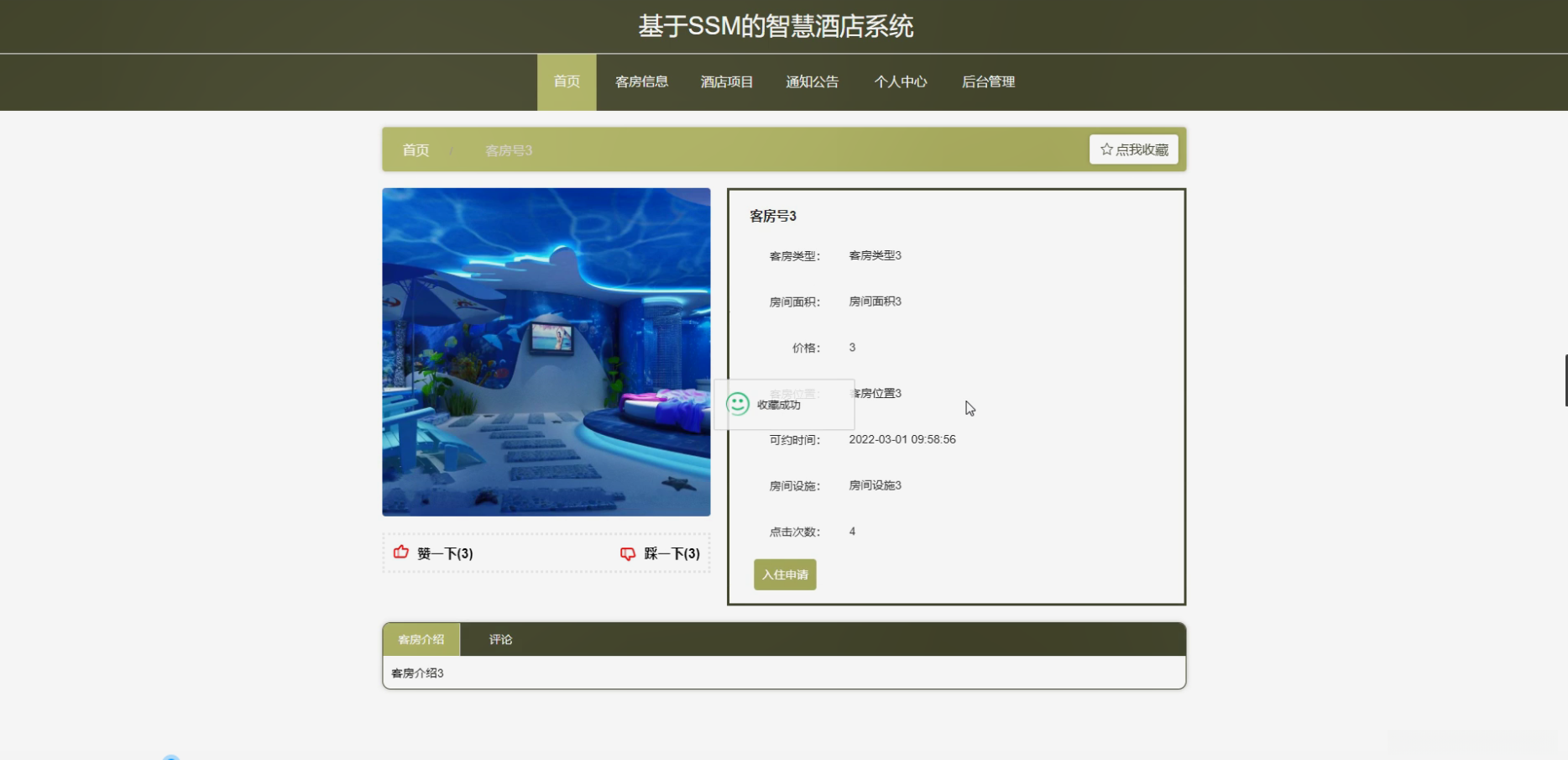Click the 房间设施: label

795,485
